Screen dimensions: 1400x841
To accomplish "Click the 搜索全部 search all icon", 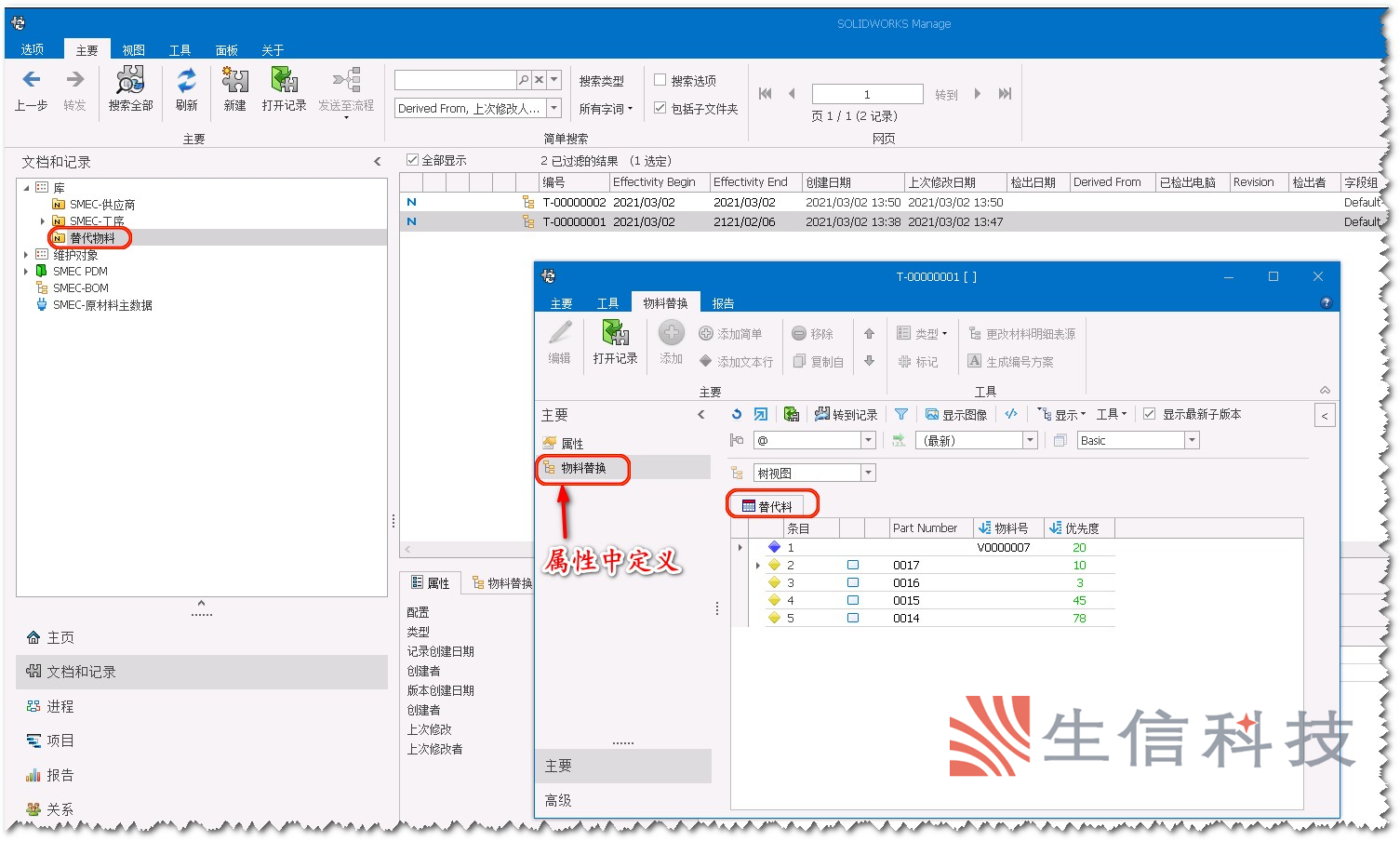I will 130,80.
